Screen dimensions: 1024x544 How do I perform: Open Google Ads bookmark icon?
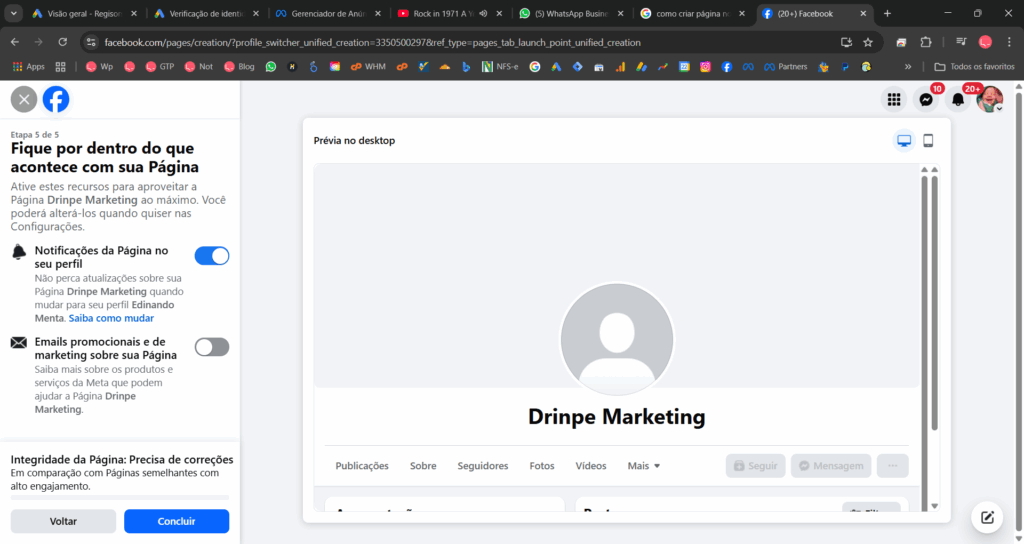coord(556,67)
